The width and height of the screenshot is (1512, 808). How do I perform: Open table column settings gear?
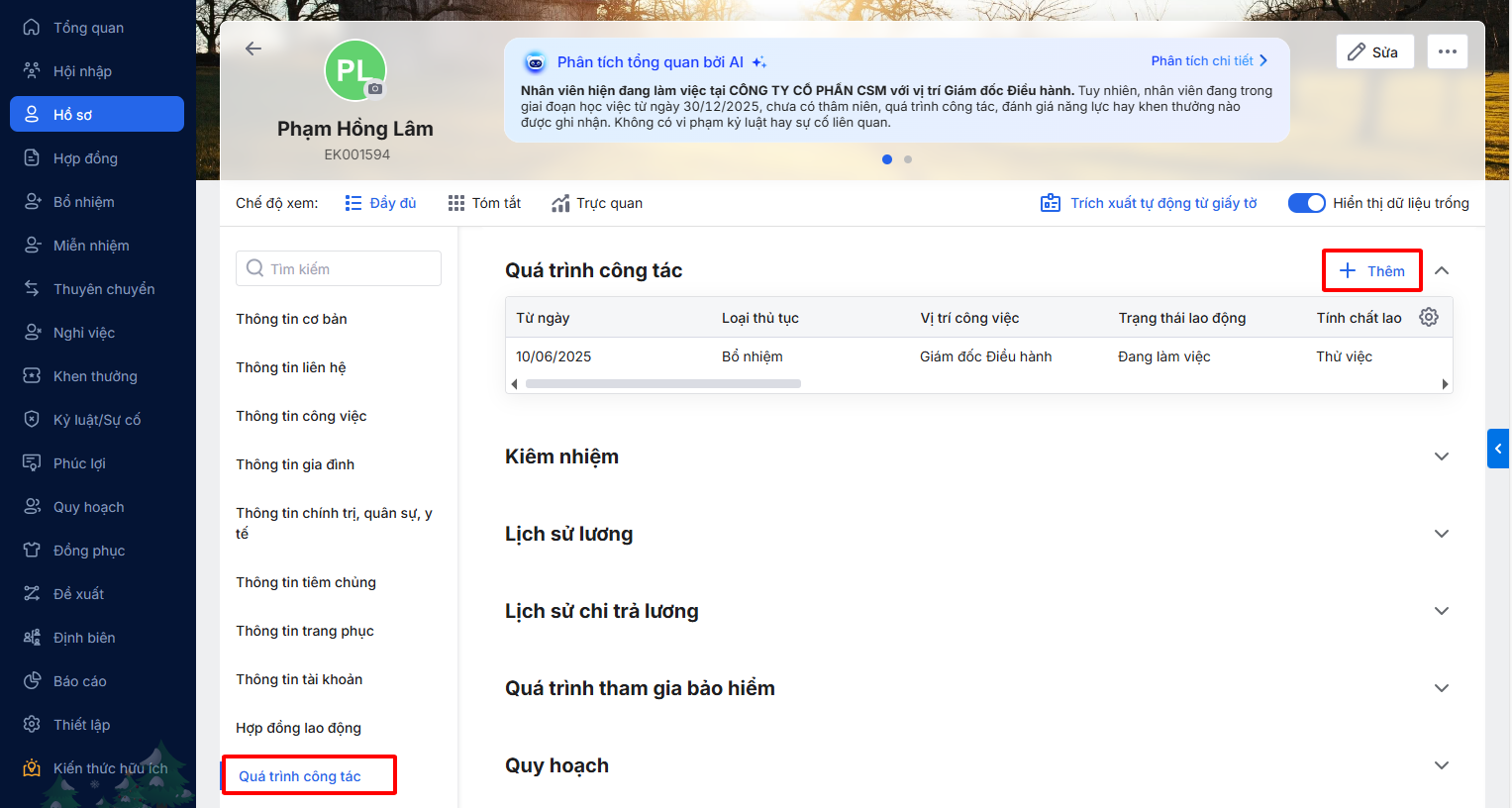pos(1429,318)
